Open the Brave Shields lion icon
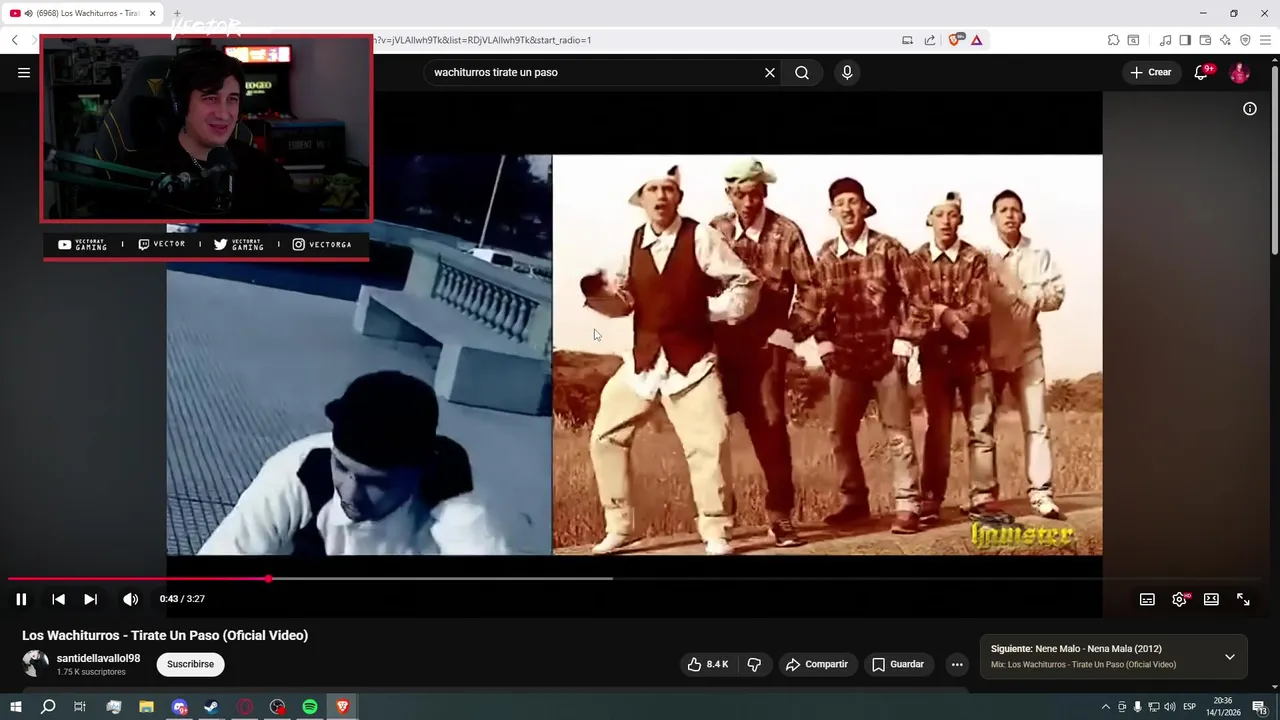The height and width of the screenshot is (720, 1280). pyautogui.click(x=955, y=40)
